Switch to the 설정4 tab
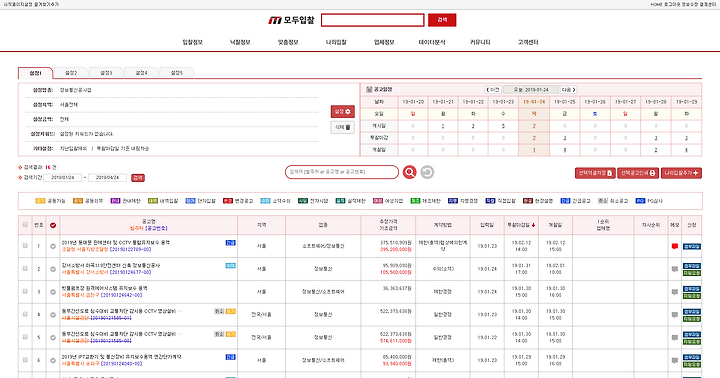The image size is (720, 378). click(x=141, y=73)
